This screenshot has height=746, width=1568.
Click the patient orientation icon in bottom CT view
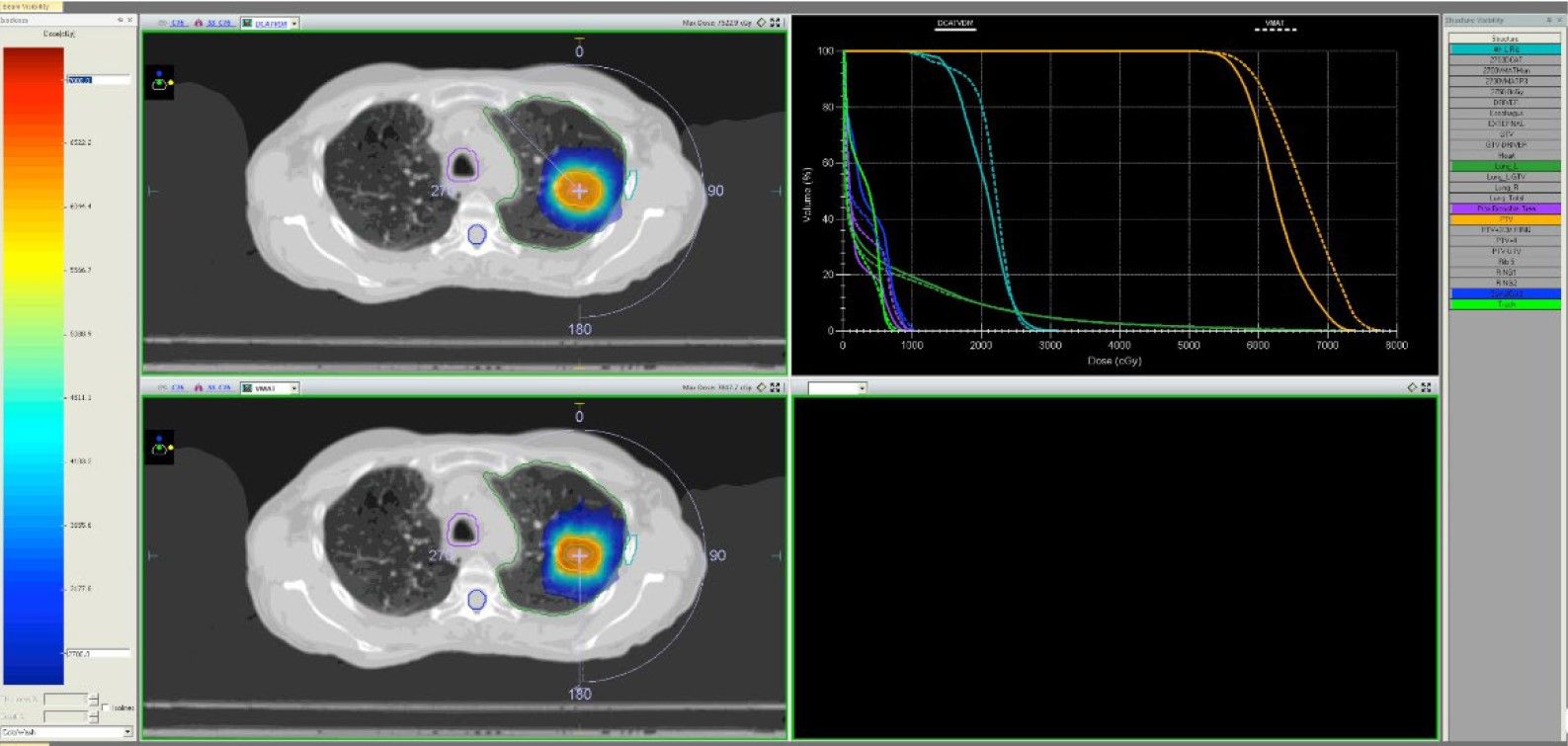click(x=159, y=447)
